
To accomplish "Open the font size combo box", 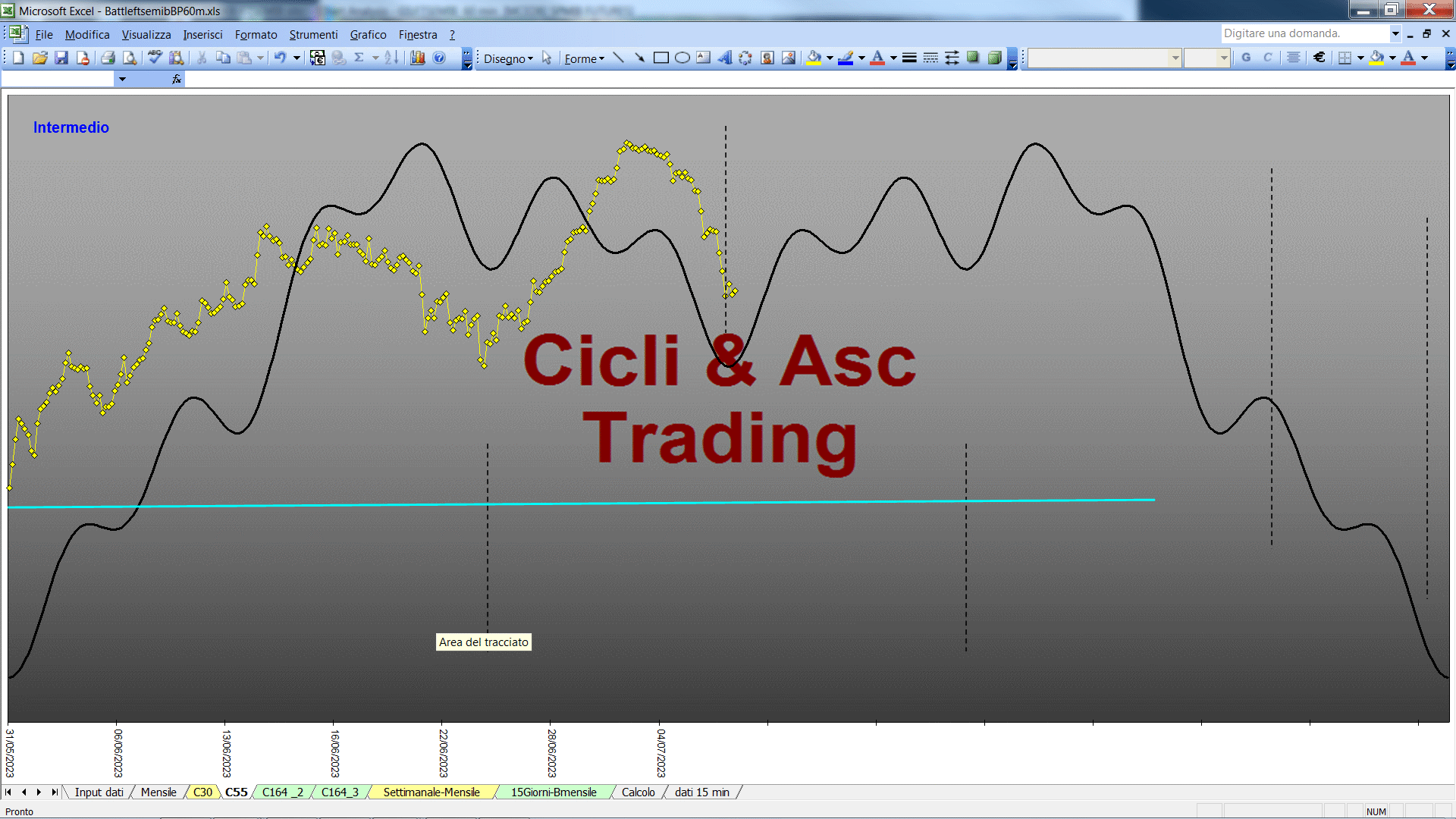I will 1207,58.
